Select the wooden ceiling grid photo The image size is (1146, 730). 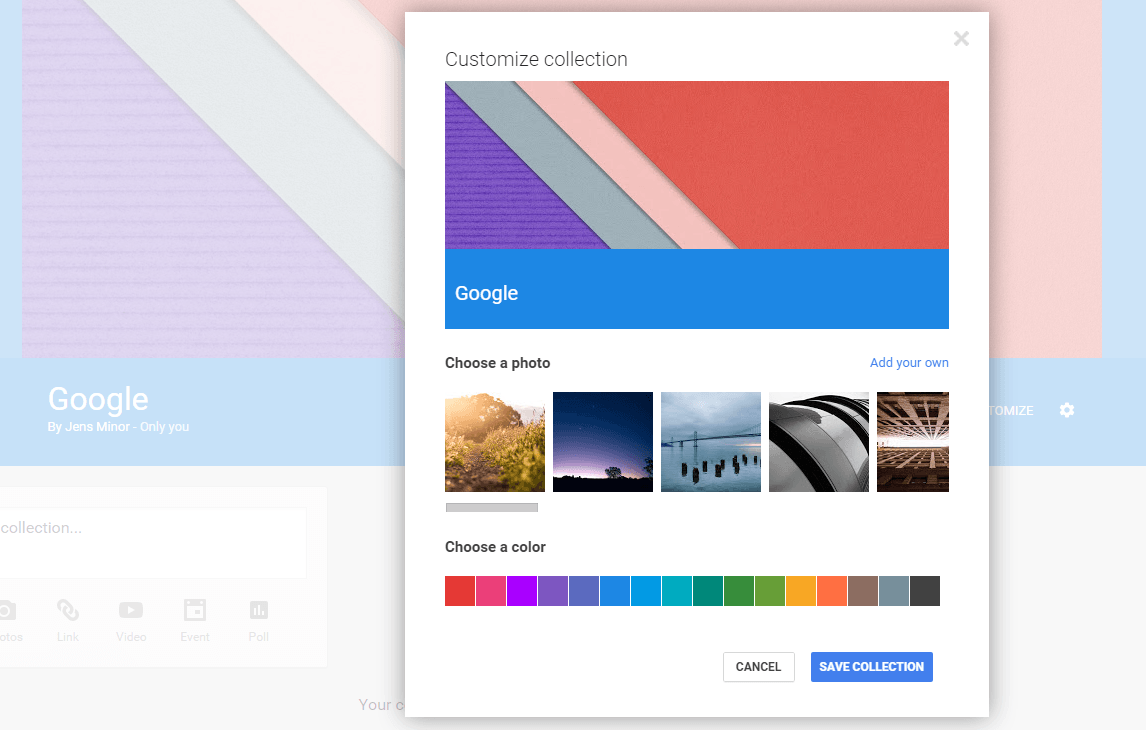(912, 442)
